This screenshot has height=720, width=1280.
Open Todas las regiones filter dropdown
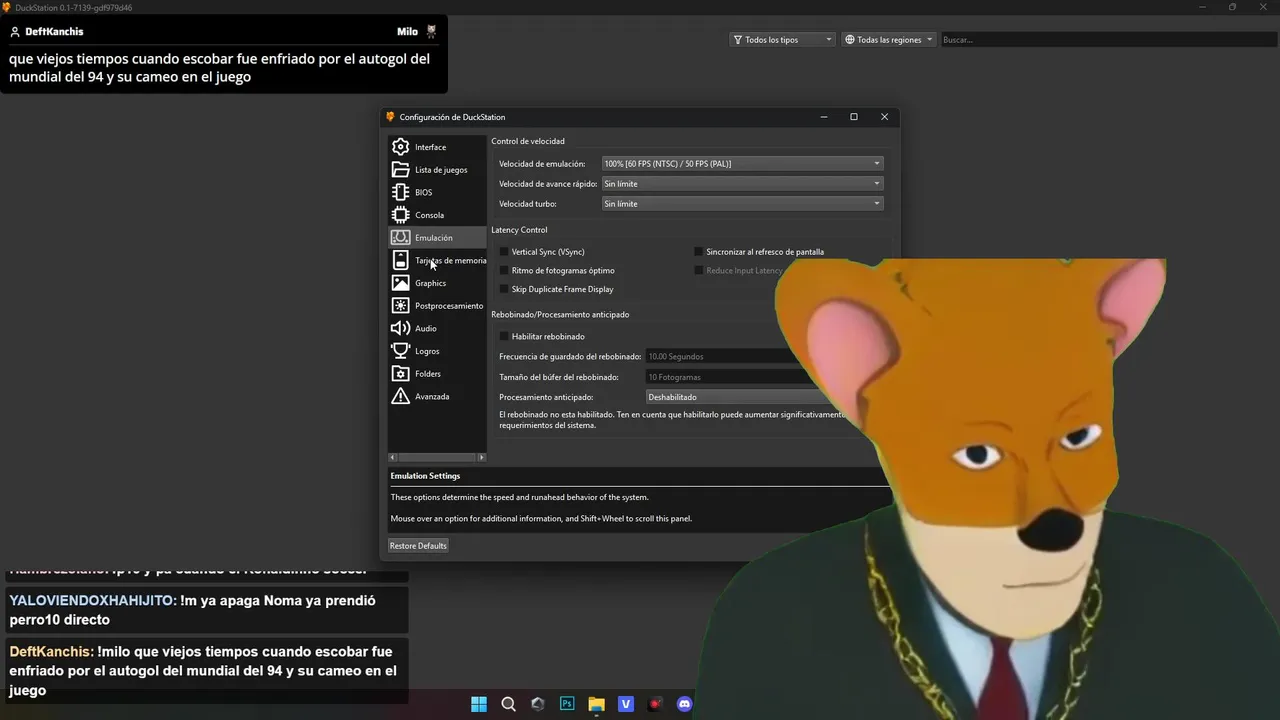pos(889,40)
